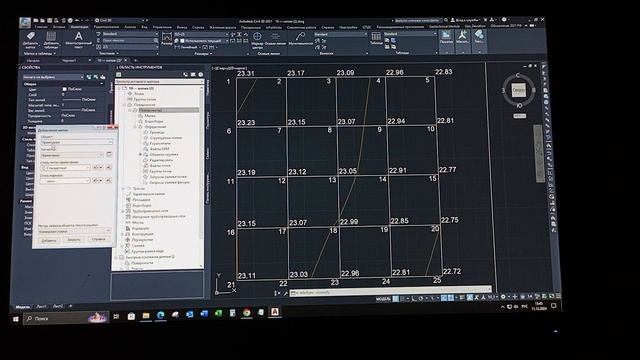Click the Undo arrow in quick access toolbar
640x360 pixels.
[76, 20]
